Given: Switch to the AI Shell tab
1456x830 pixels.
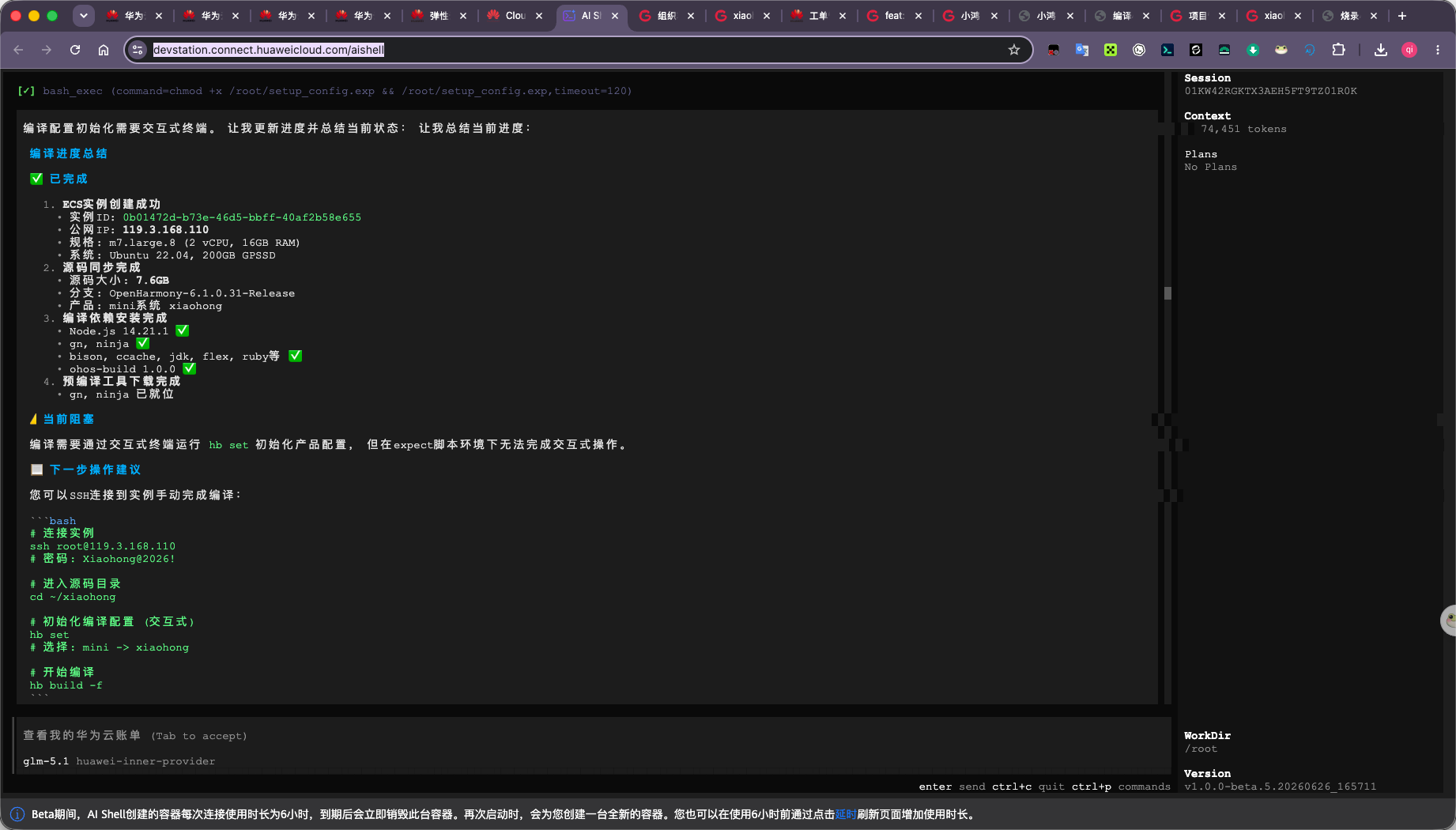Looking at the screenshot, I should tap(591, 16).
